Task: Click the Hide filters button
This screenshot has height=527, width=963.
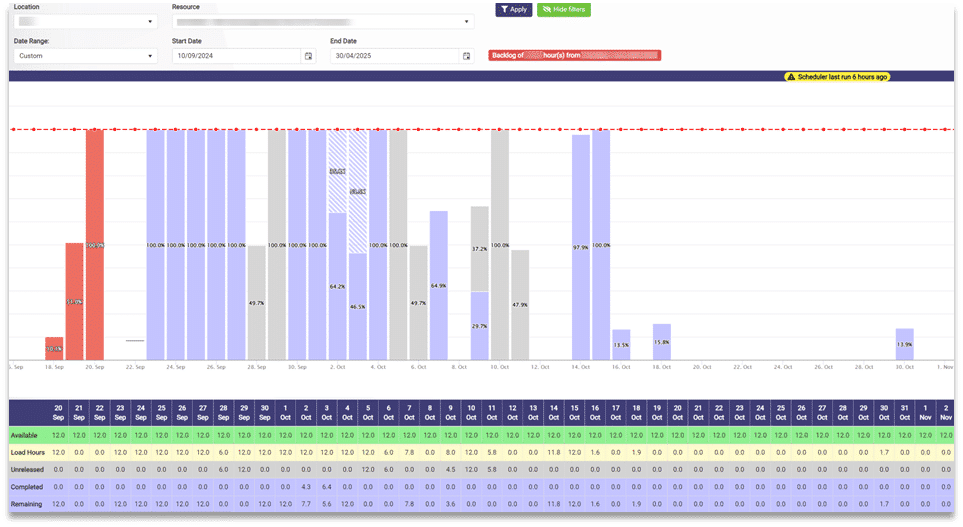Action: [564, 9]
